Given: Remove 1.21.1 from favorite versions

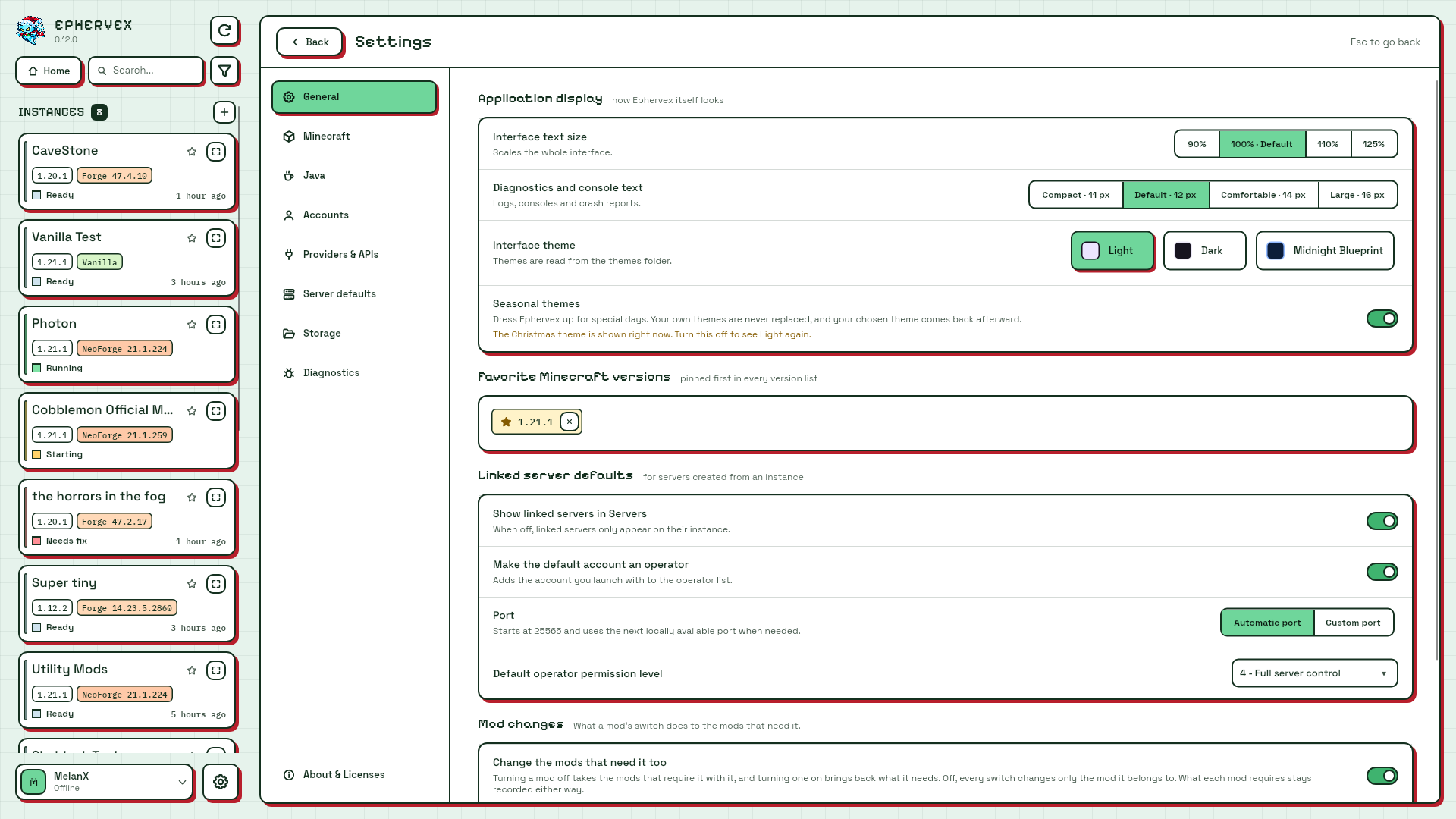Looking at the screenshot, I should (x=570, y=422).
